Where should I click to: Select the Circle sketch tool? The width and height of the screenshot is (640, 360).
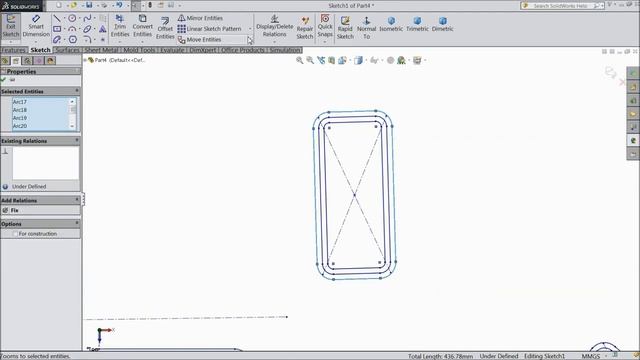72,18
